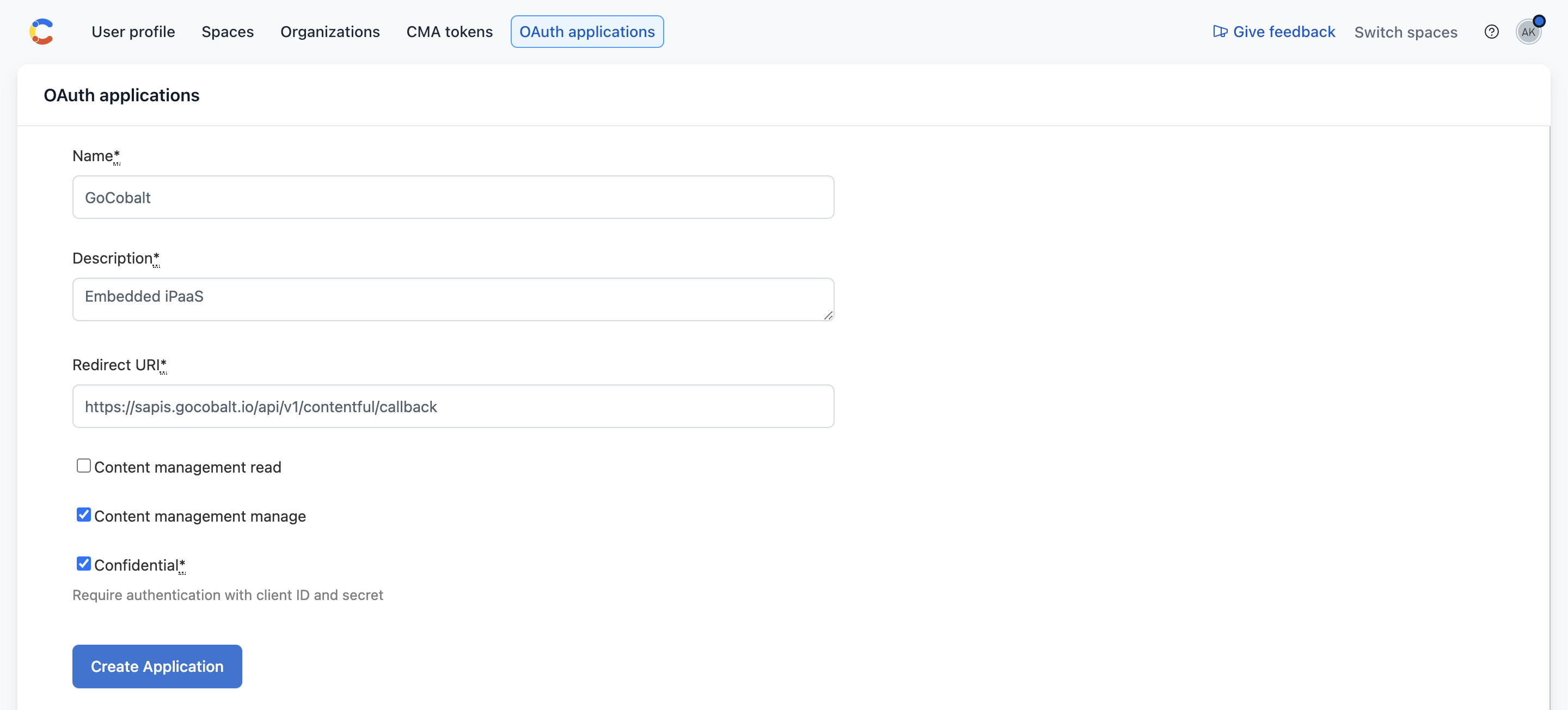The width and height of the screenshot is (1568, 710).
Task: Click the resize handle of the Description box
Action: click(828, 316)
